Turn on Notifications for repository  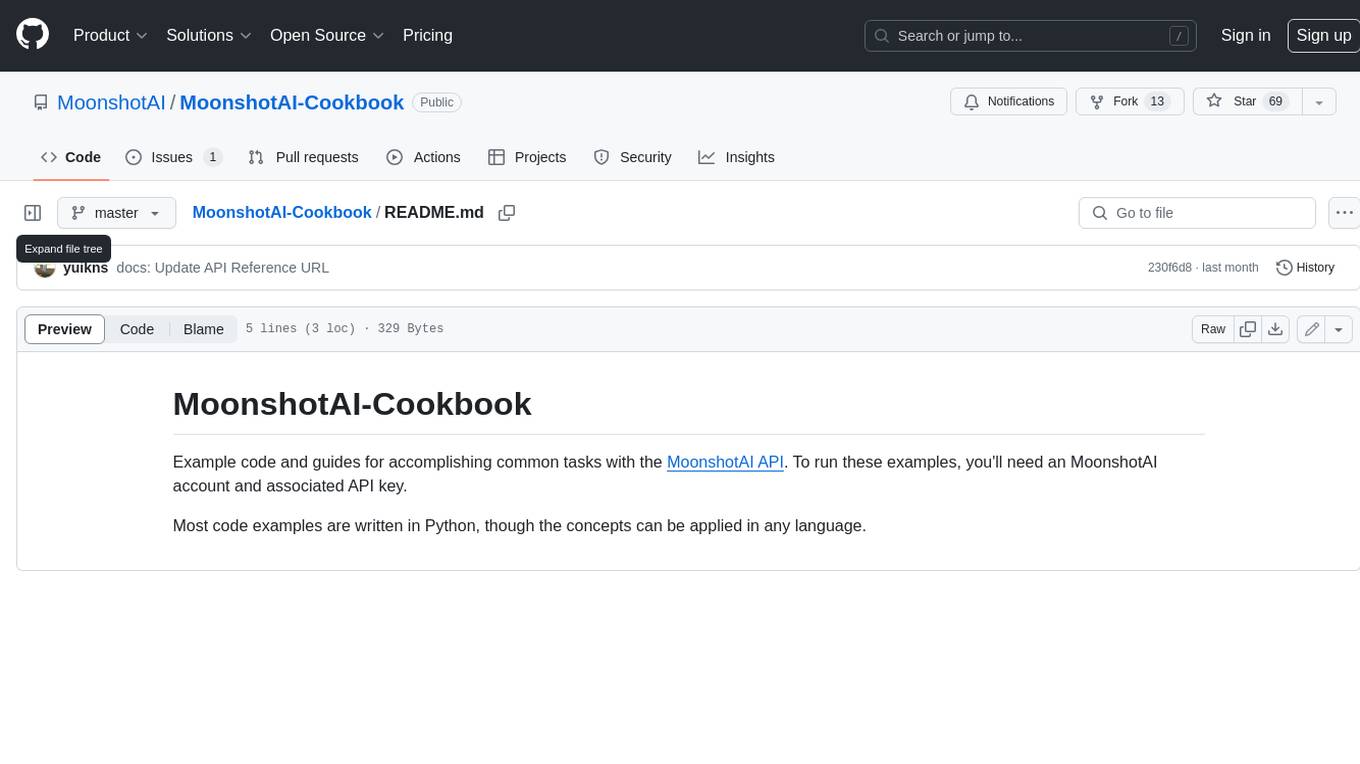tap(1009, 102)
